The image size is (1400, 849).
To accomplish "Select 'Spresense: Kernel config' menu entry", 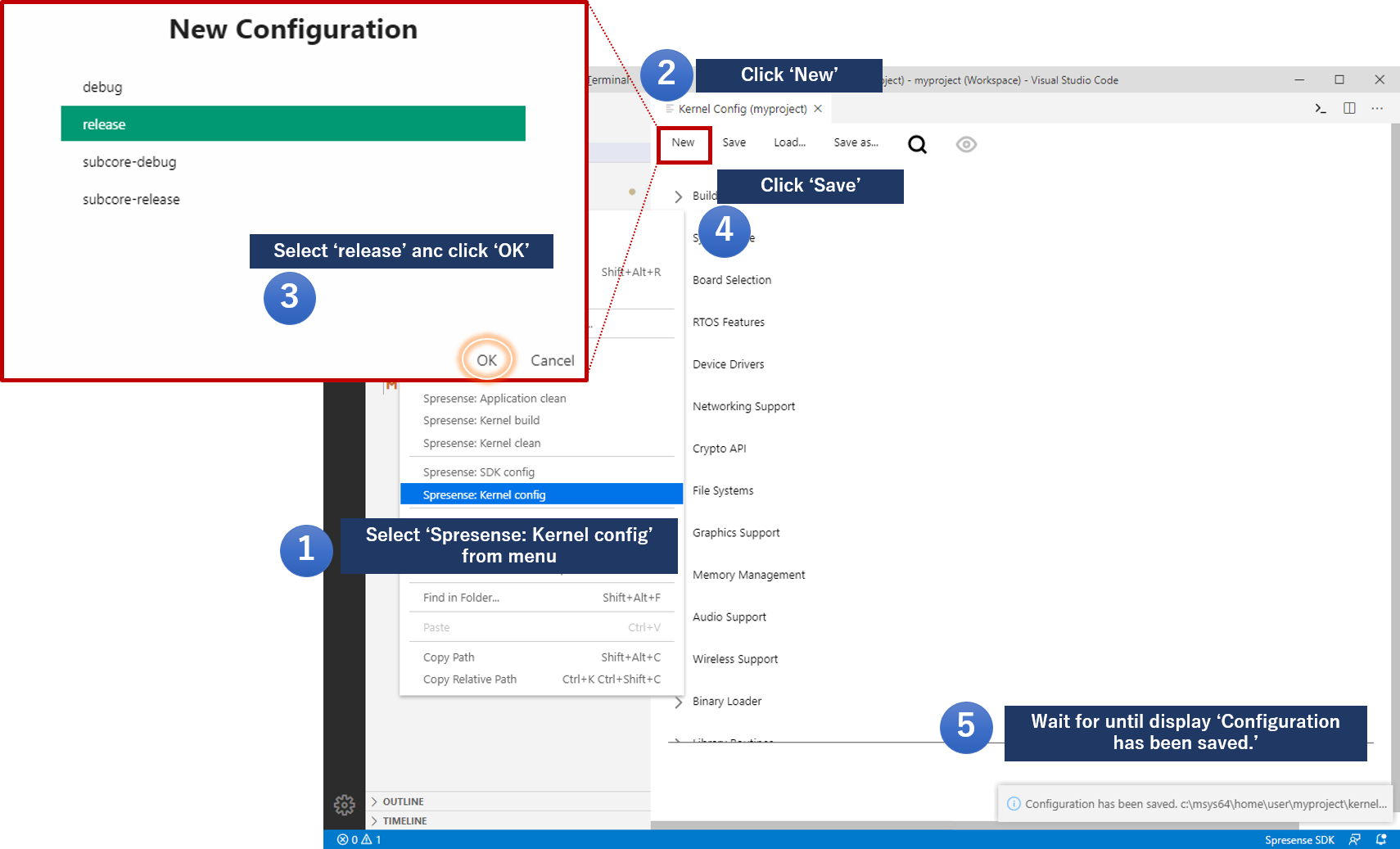I will tap(484, 494).
